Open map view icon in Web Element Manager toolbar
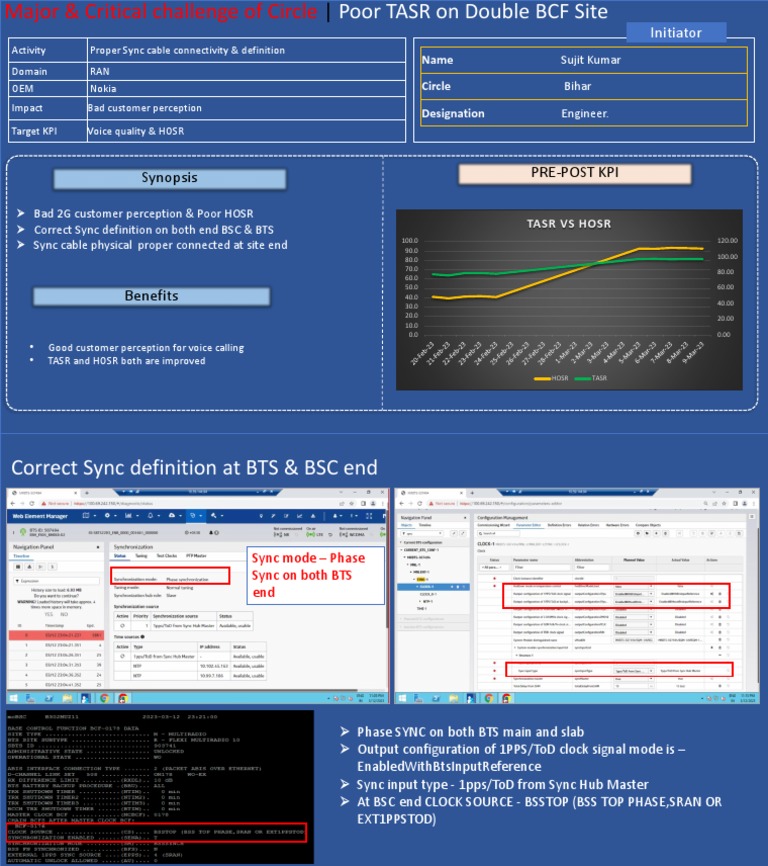The image size is (768, 866). pyautogui.click(x=86, y=515)
